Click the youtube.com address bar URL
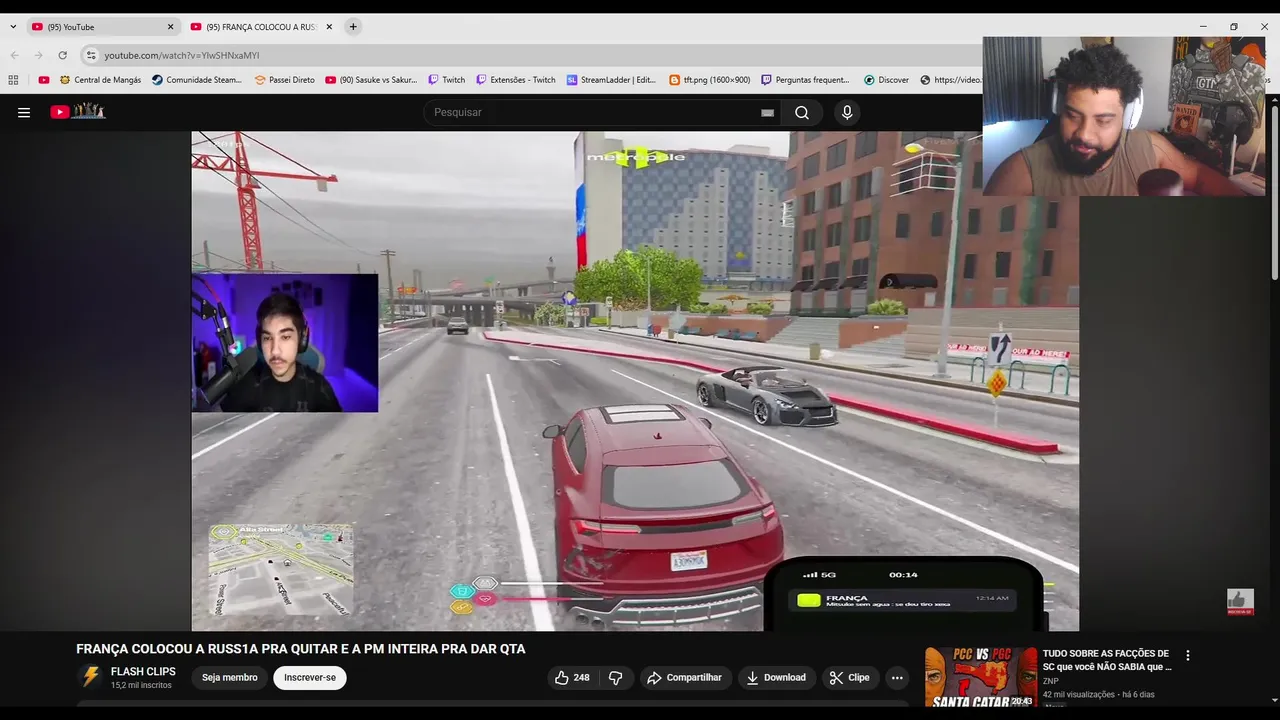This screenshot has width=1280, height=720. (181, 55)
